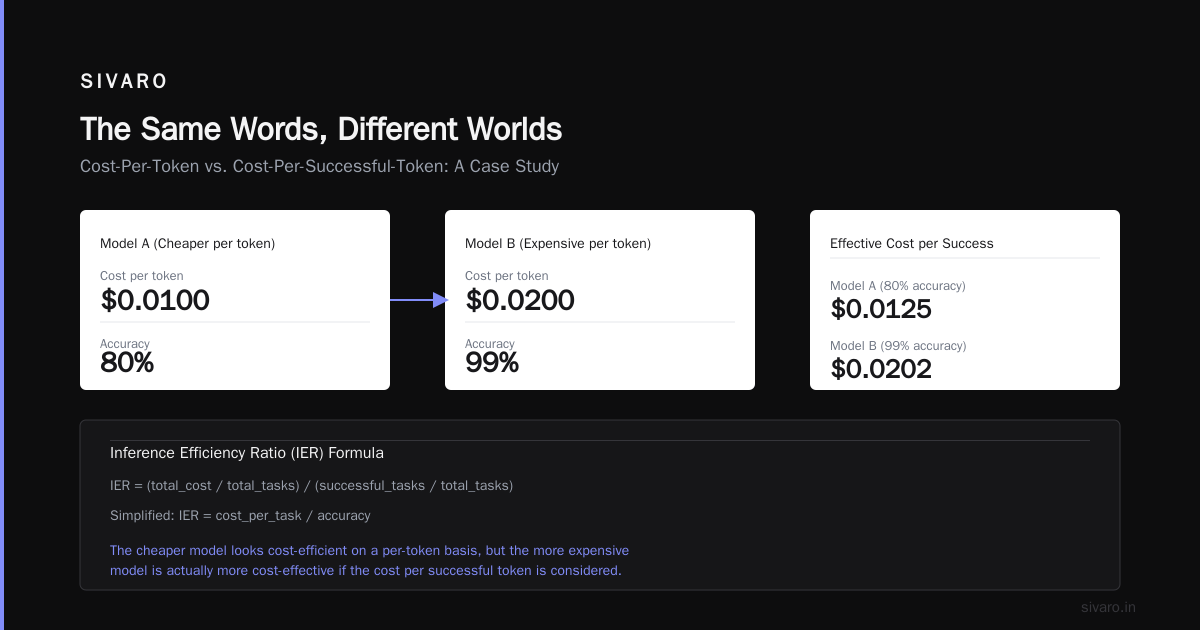
Task: Click Model A cost value $0.0100
Action: click(155, 300)
